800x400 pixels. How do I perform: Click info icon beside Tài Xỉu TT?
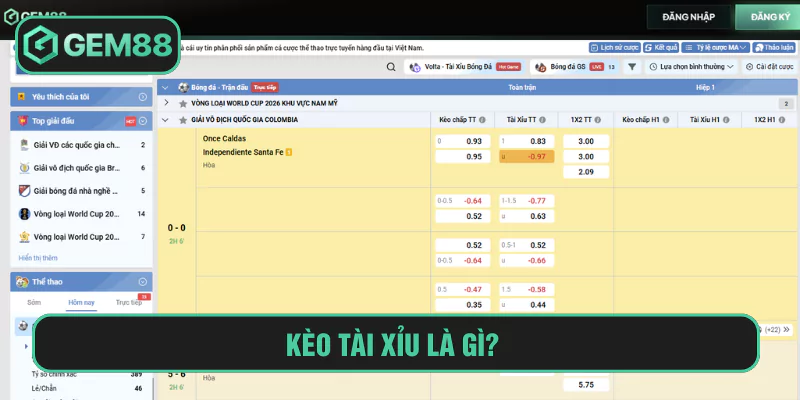click(542, 120)
